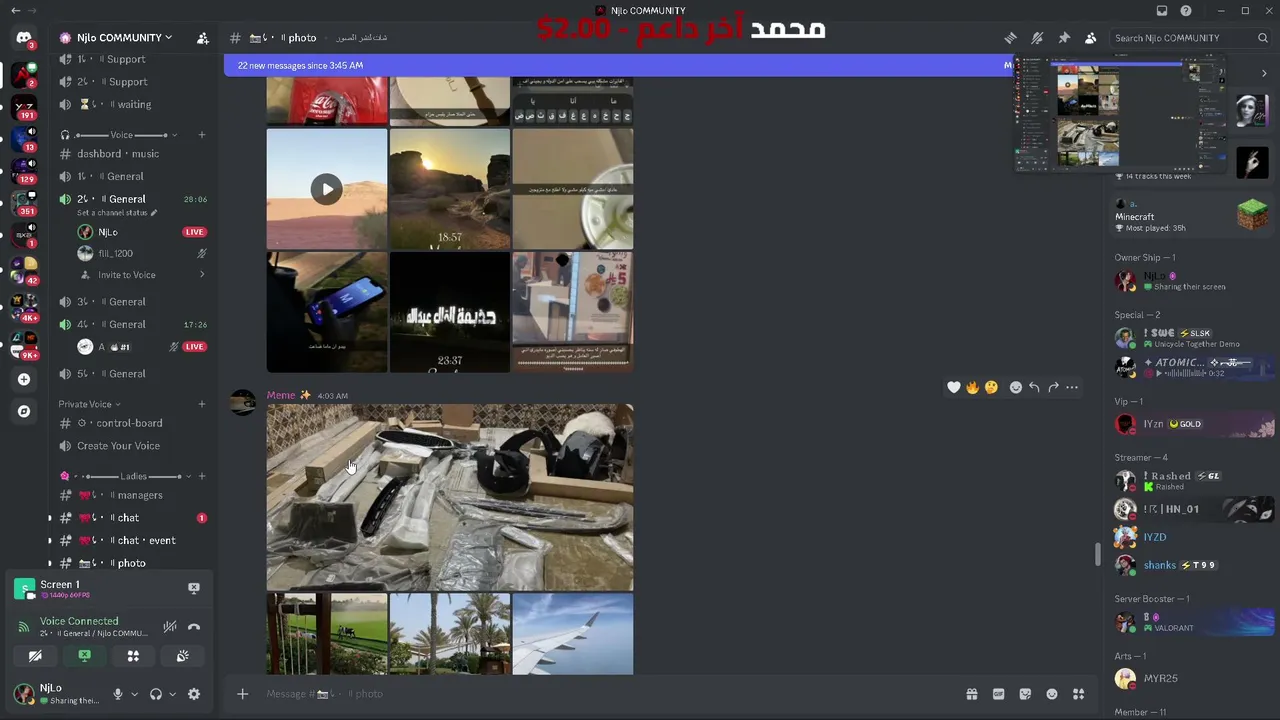
Task: Add channel in Ladies category
Action: tap(202, 476)
